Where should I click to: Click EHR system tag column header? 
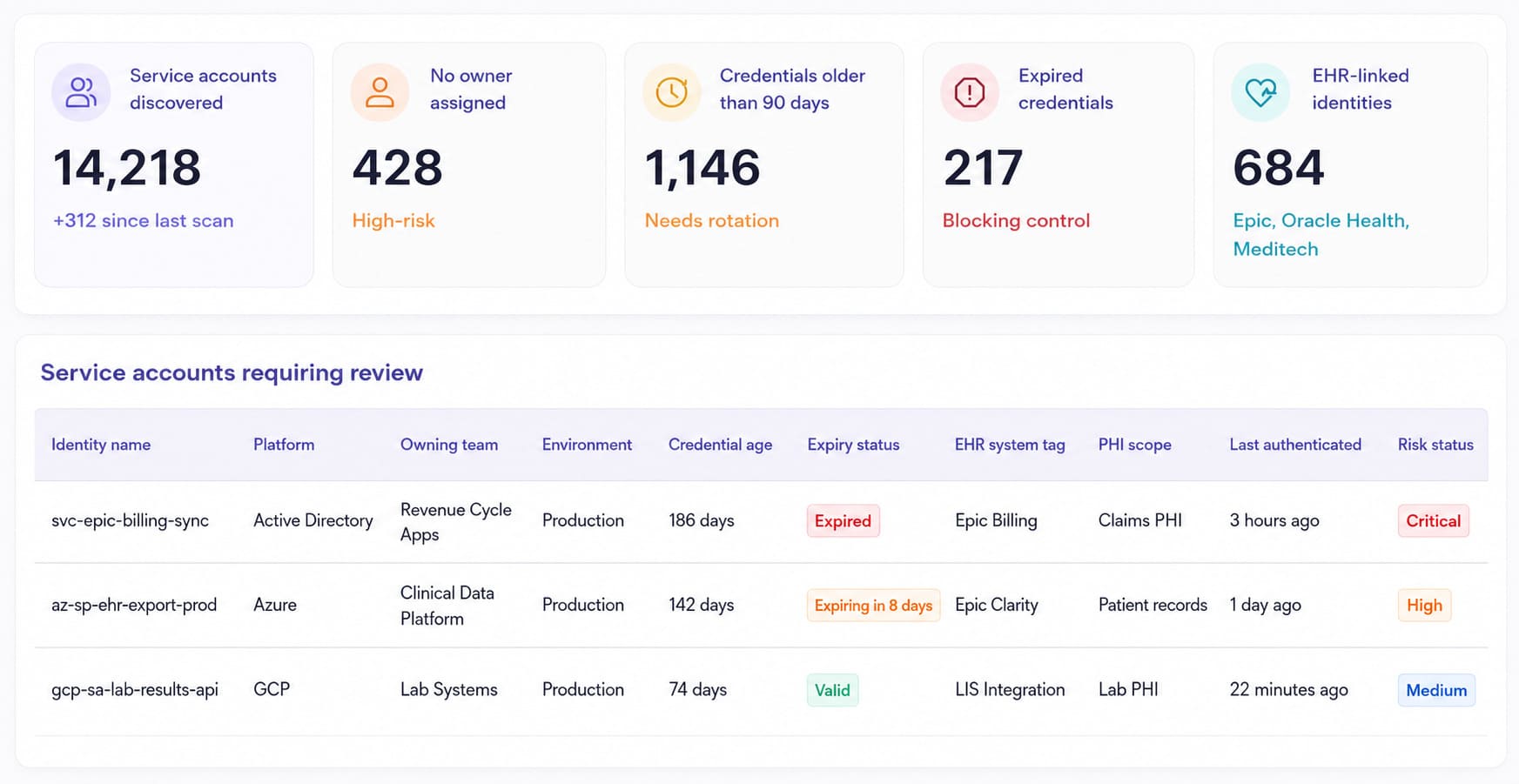pos(1010,445)
